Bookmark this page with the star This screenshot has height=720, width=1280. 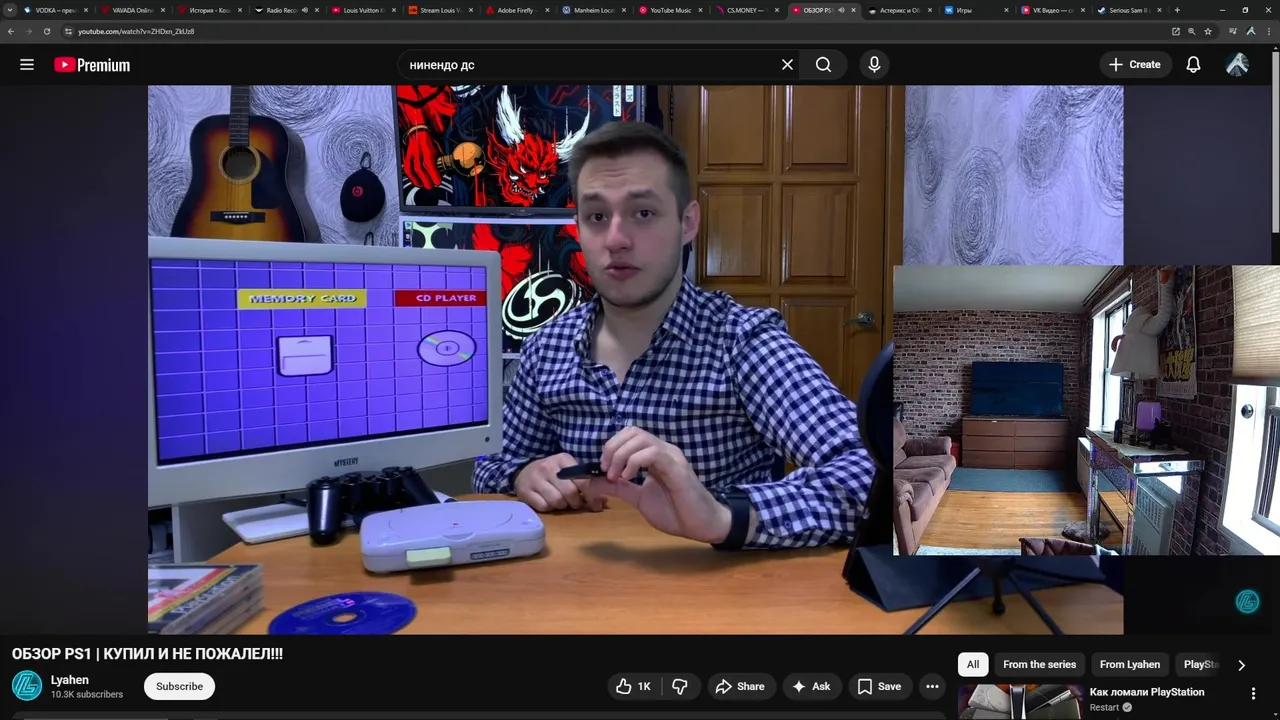[x=1208, y=31]
